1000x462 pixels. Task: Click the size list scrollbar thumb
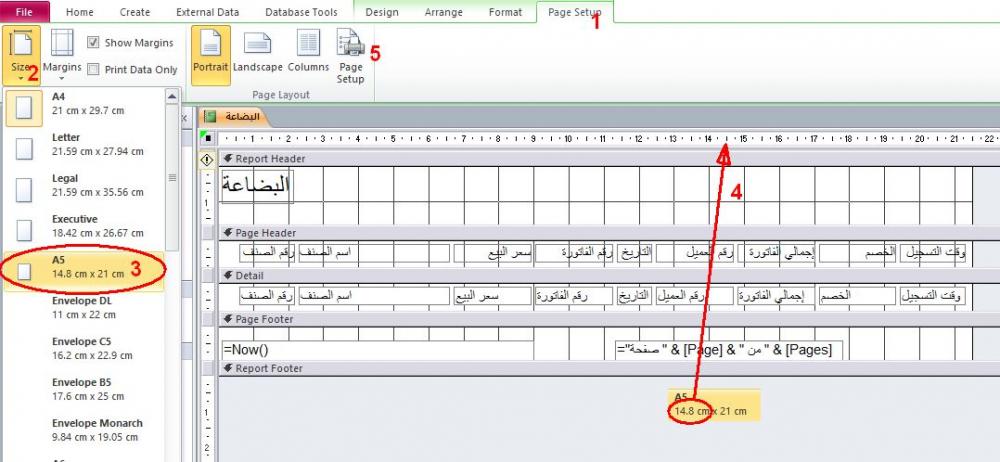point(172,177)
